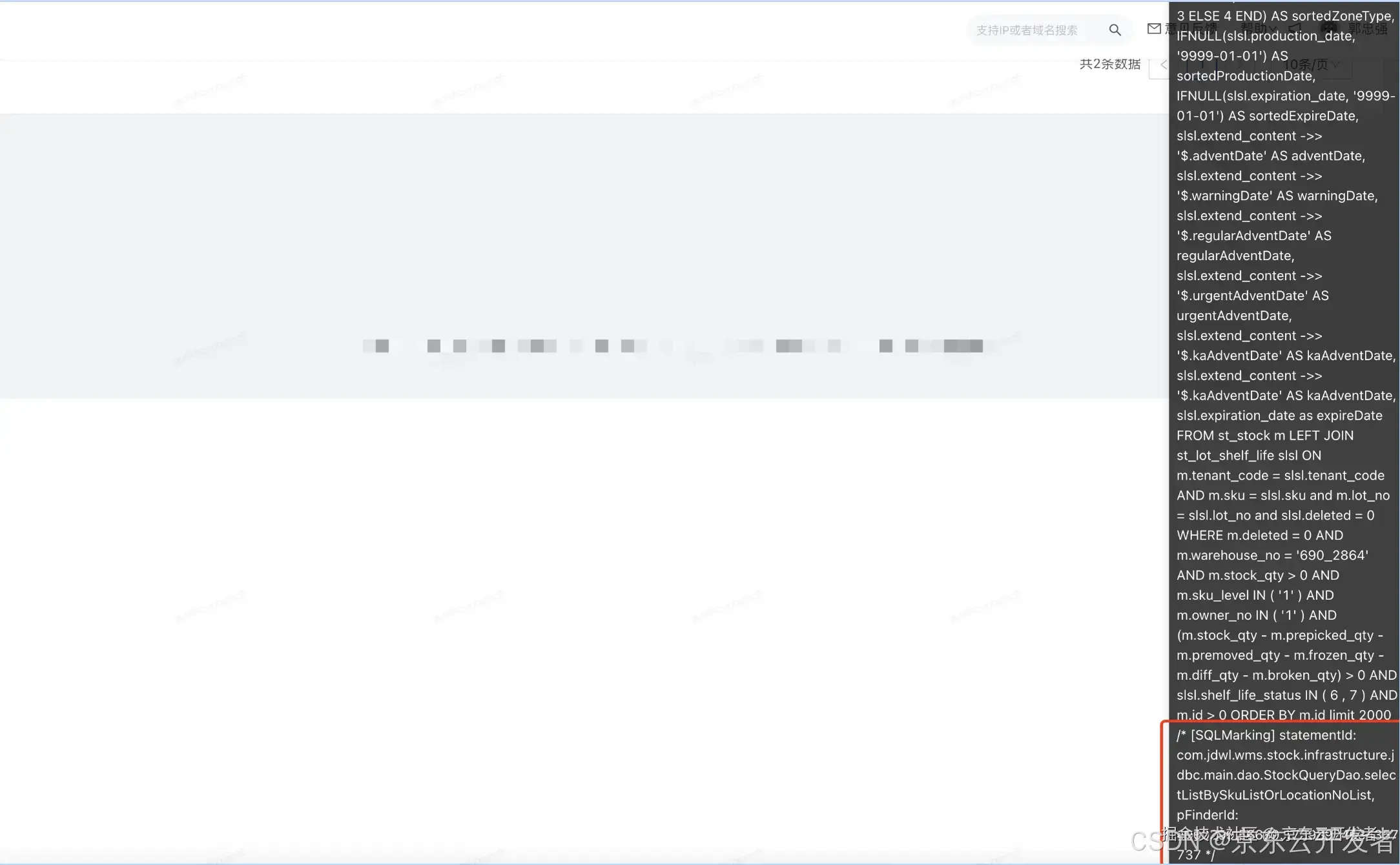Click 'm.id > 0 ORDER BY m.id limit 2000' line
This screenshot has height=865, width=1400.
[1284, 715]
